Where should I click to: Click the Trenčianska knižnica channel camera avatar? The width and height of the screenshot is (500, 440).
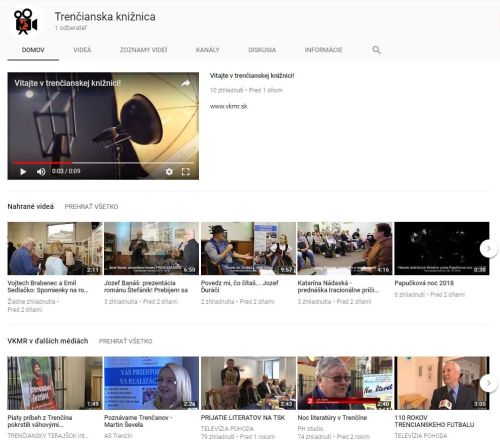pos(25,22)
